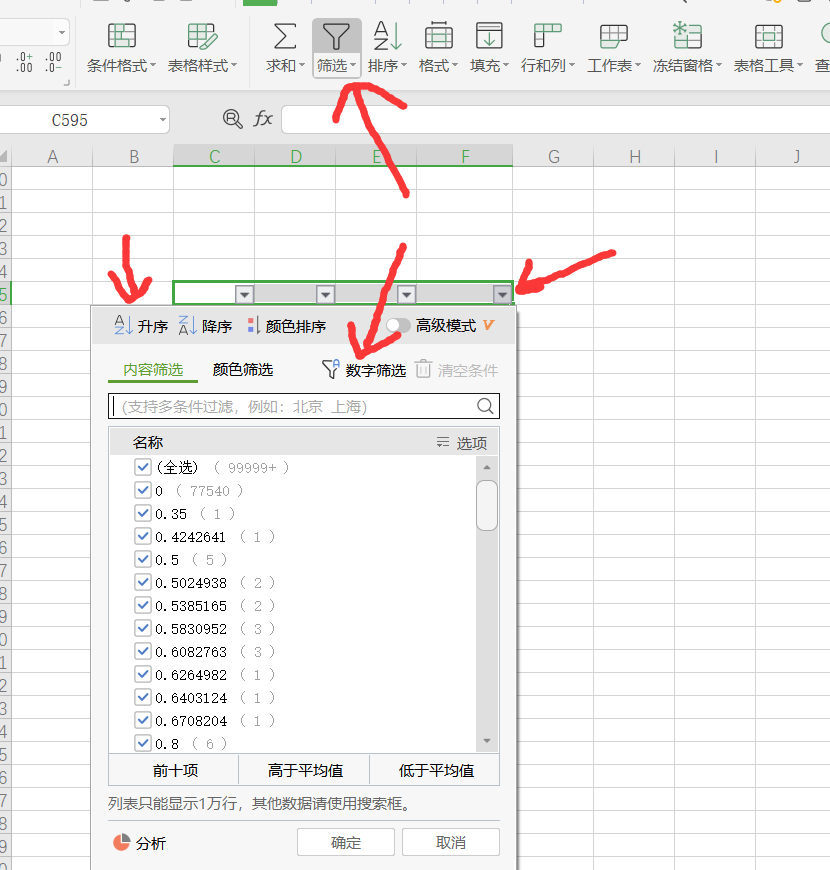Uncheck the 0.6403124 checkbox
Image resolution: width=830 pixels, height=870 pixels.
(143, 697)
